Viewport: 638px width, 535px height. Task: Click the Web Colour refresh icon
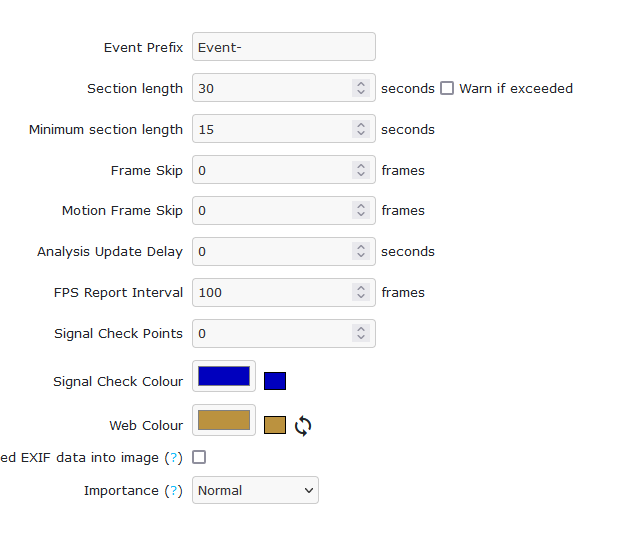[303, 426]
